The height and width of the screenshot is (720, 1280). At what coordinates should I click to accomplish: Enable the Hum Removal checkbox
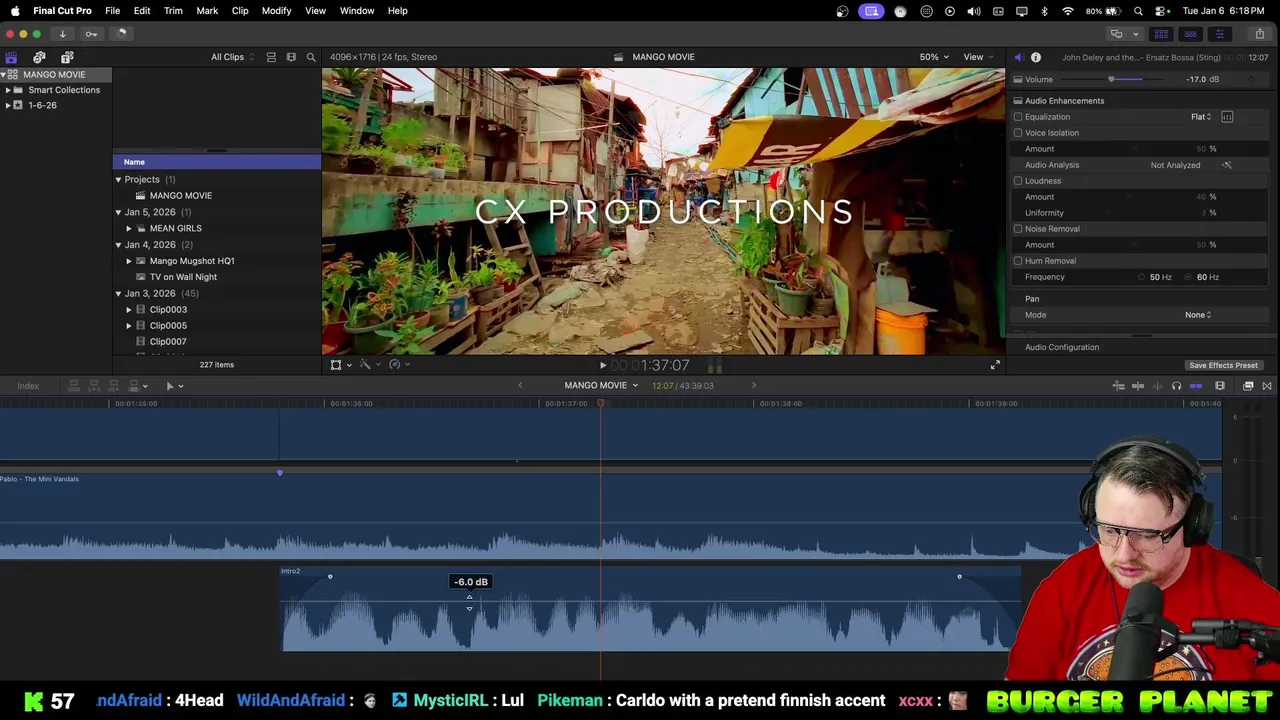point(1018,261)
